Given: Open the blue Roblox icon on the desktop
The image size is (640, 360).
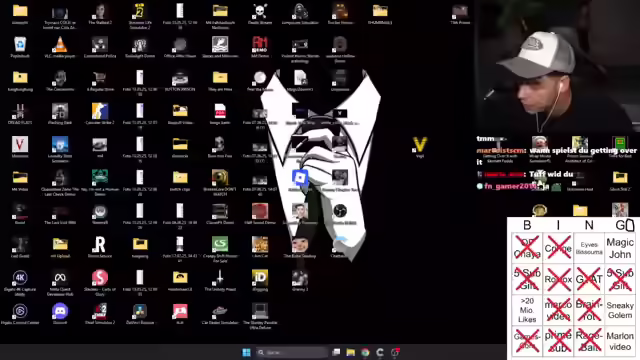Looking at the screenshot, I should pos(300,178).
